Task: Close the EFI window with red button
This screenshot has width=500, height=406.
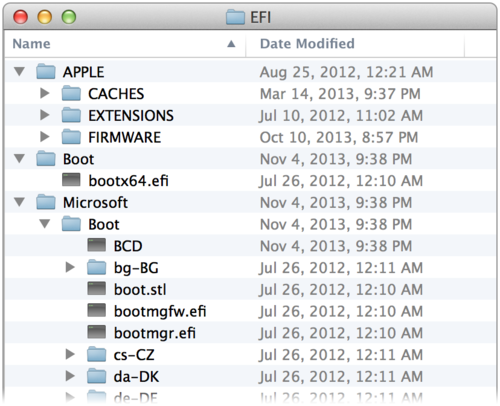Action: tap(20, 17)
